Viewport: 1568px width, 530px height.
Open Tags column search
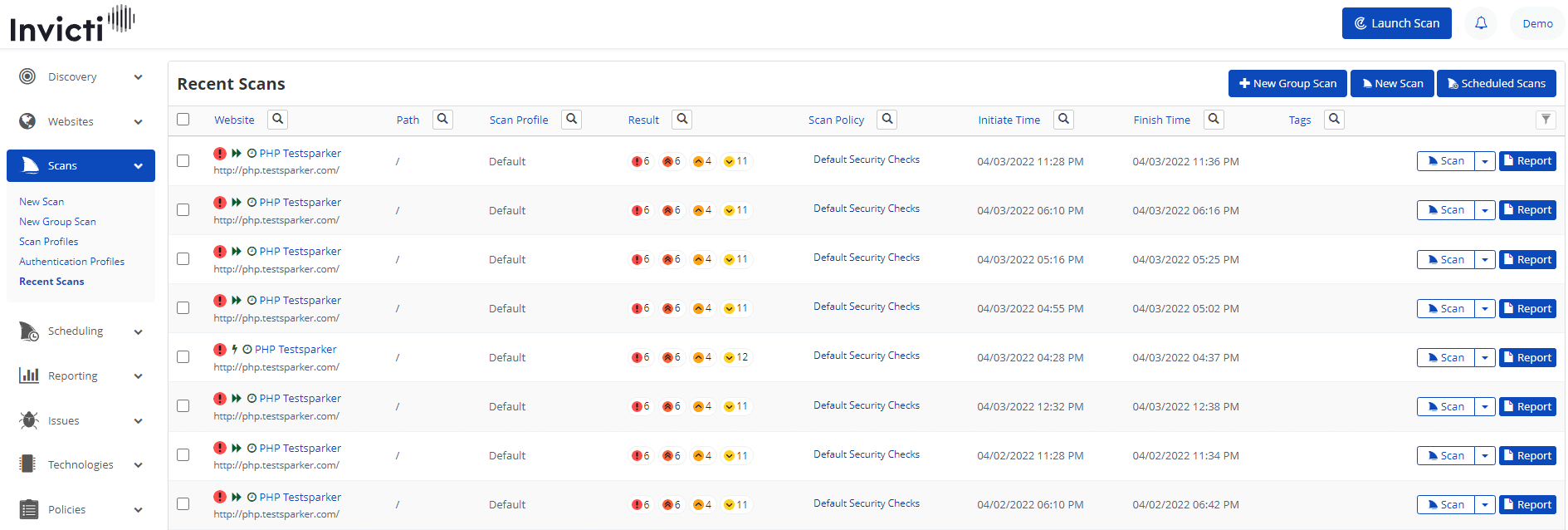tap(1335, 119)
